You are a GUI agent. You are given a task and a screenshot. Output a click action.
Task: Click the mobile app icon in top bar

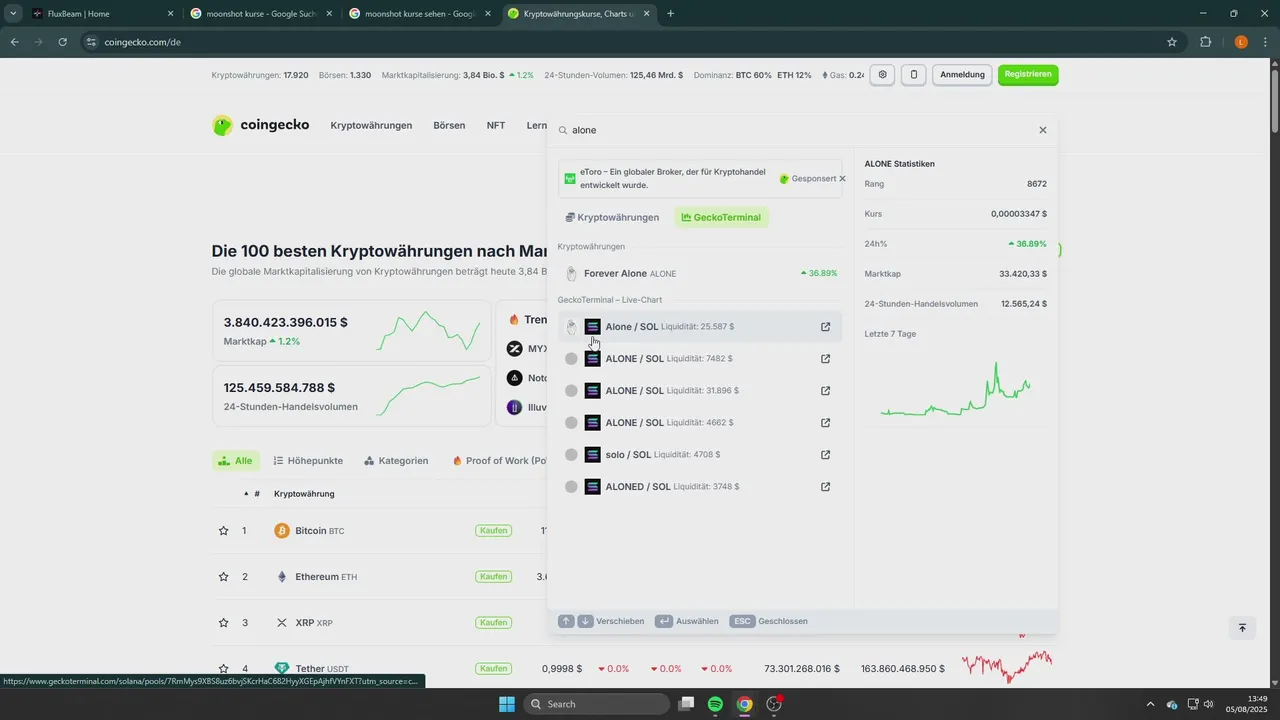coord(913,75)
